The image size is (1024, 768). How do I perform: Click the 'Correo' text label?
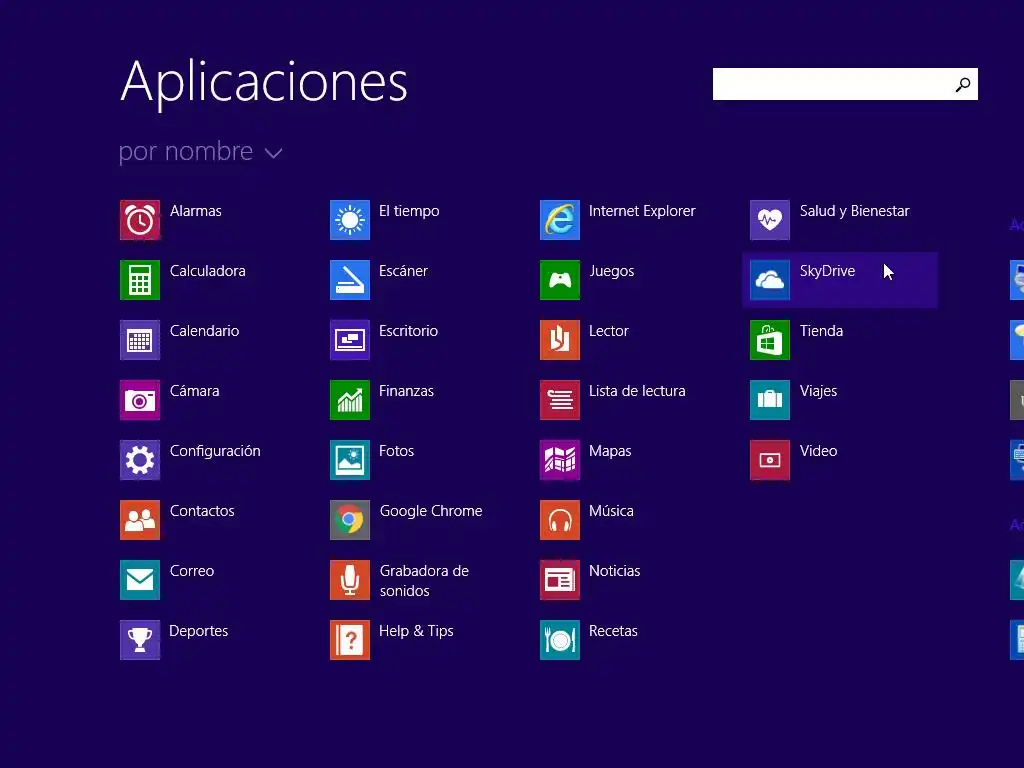[192, 571]
